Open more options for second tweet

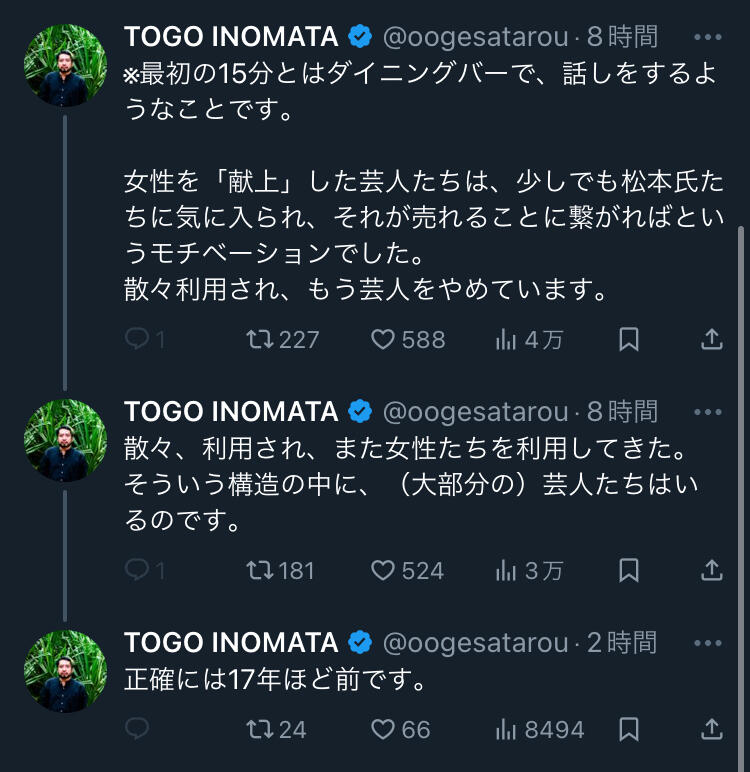[707, 411]
